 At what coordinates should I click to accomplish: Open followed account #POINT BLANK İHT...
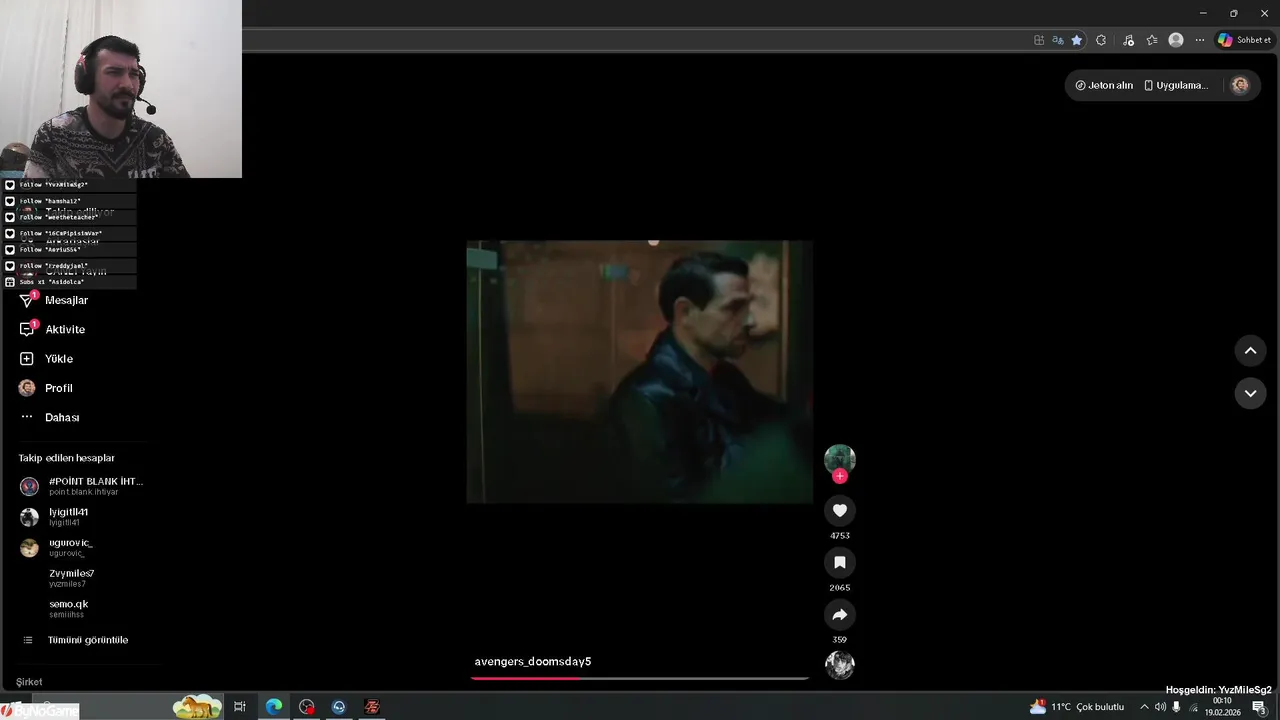pyautogui.click(x=82, y=486)
